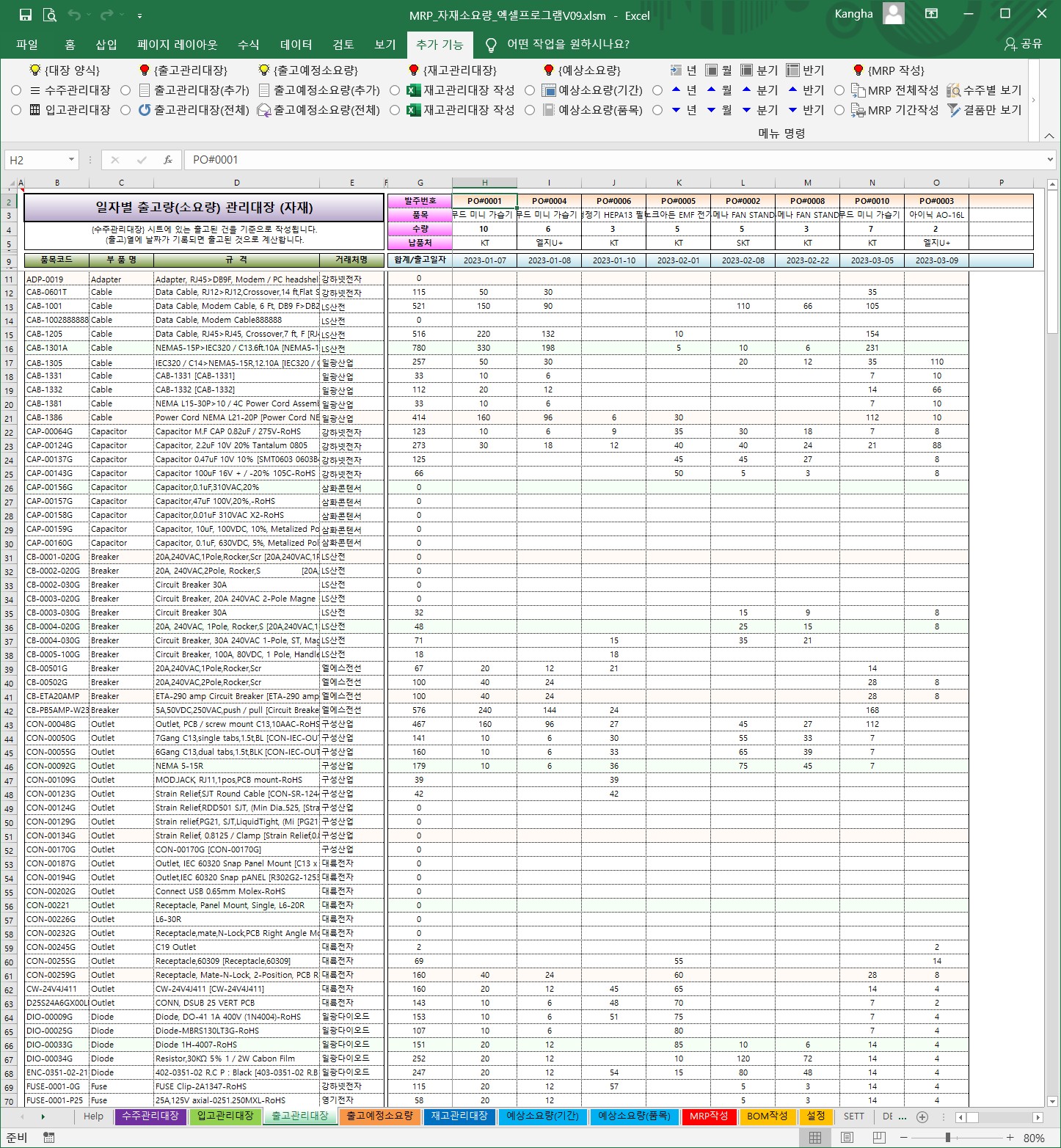Viewport: 1061px width, 1148px height.
Task: Select radio button beside 출고관리대장(전체)
Action: coord(125,110)
